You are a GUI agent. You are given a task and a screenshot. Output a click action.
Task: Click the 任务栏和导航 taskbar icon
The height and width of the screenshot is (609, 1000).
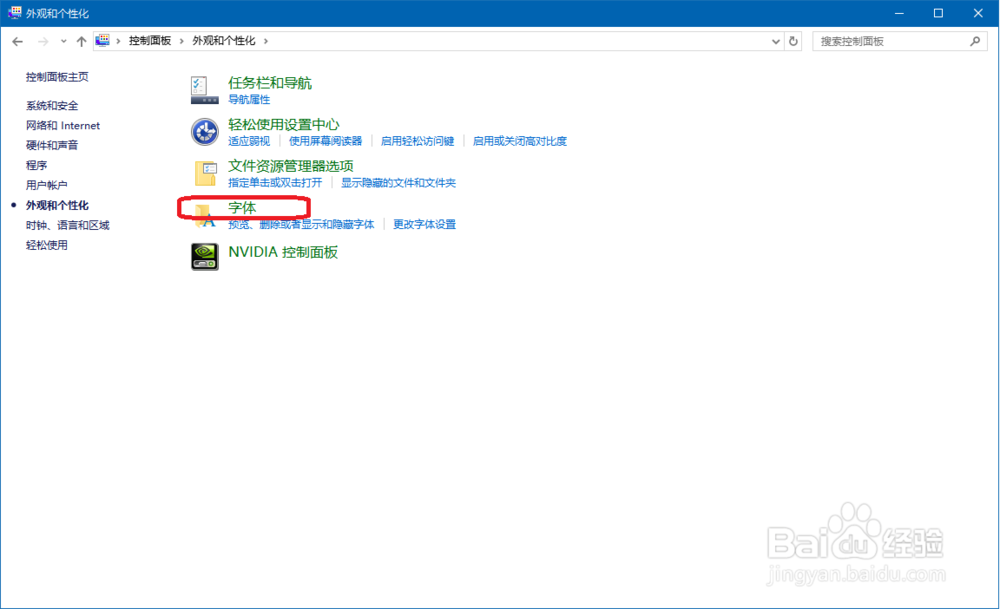203,89
